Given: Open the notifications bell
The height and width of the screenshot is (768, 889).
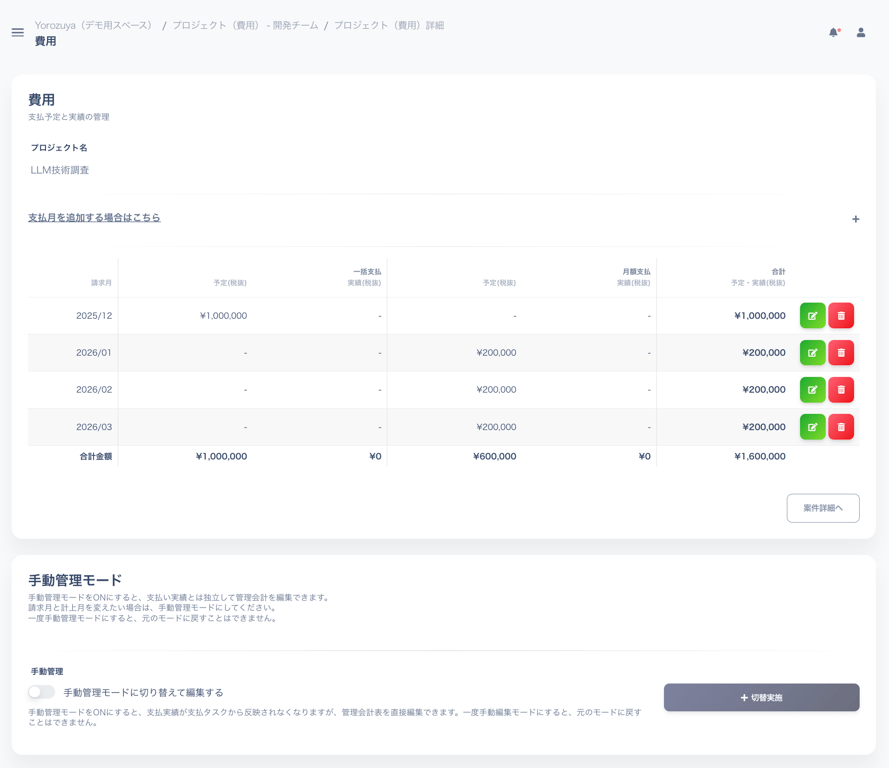Looking at the screenshot, I should pos(833,32).
